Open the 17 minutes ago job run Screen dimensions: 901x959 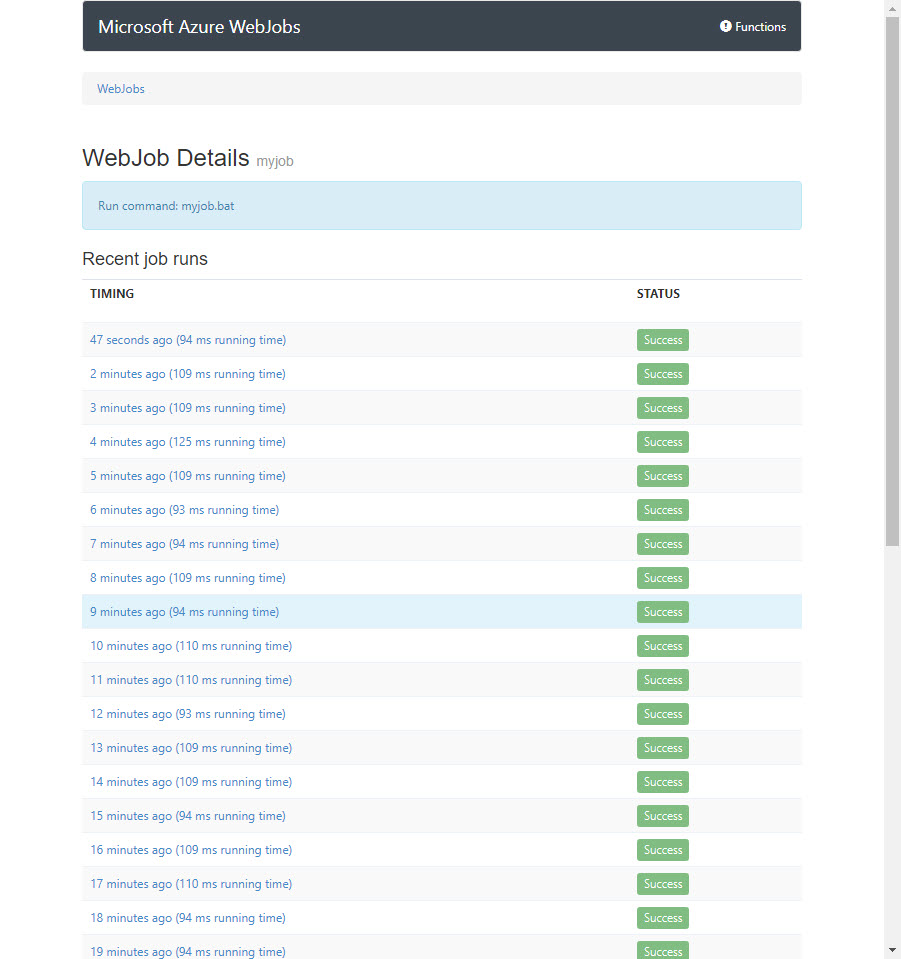click(x=191, y=884)
